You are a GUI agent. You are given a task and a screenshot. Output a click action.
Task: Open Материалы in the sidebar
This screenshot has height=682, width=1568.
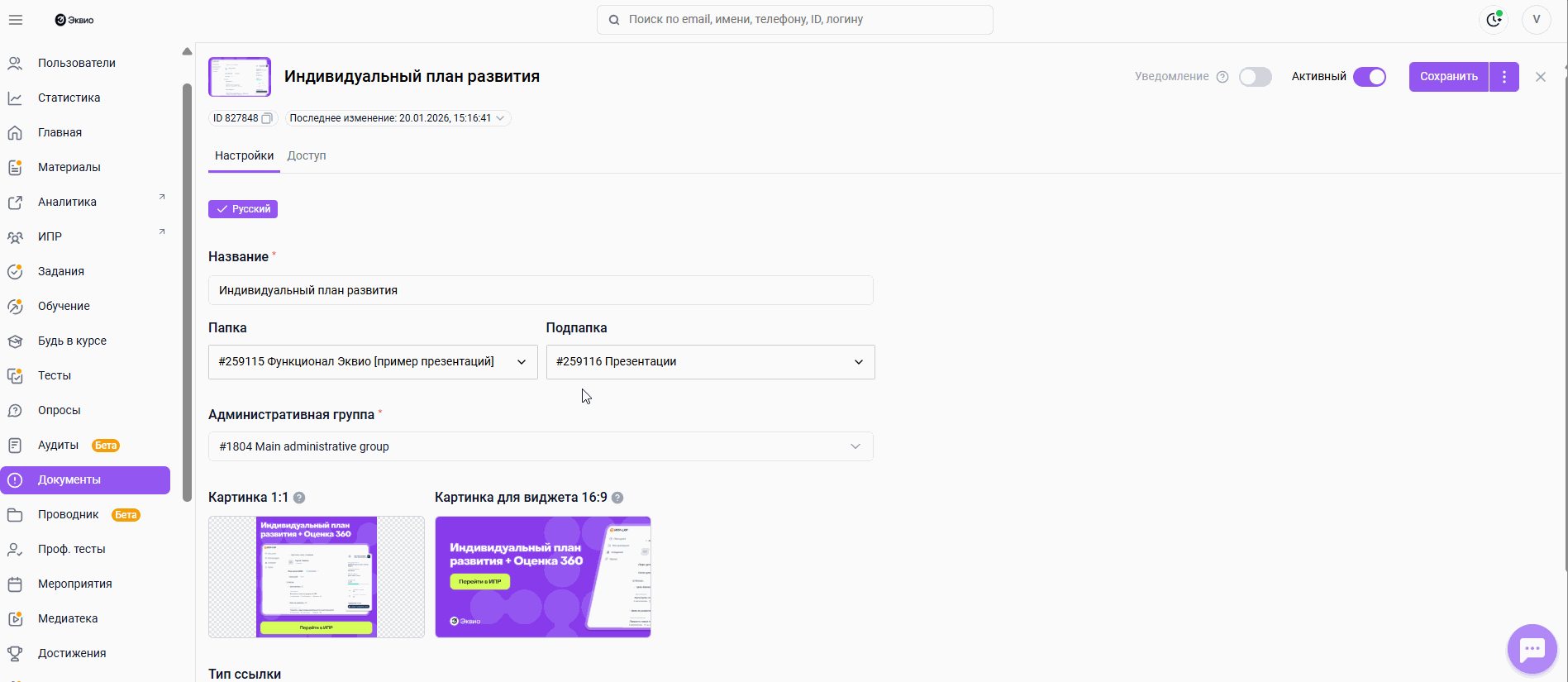click(x=69, y=167)
